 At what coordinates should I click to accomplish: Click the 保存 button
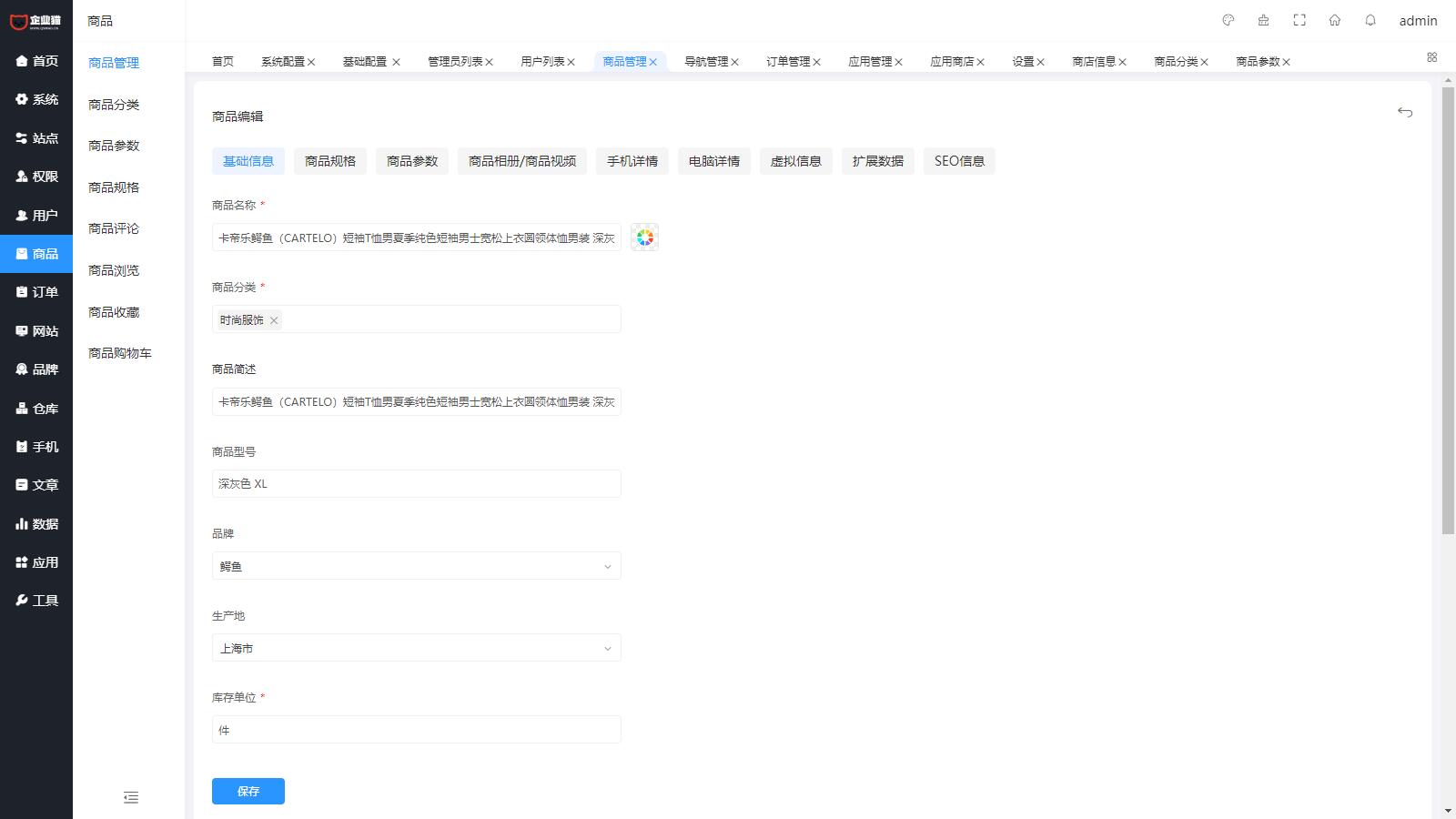[248, 792]
